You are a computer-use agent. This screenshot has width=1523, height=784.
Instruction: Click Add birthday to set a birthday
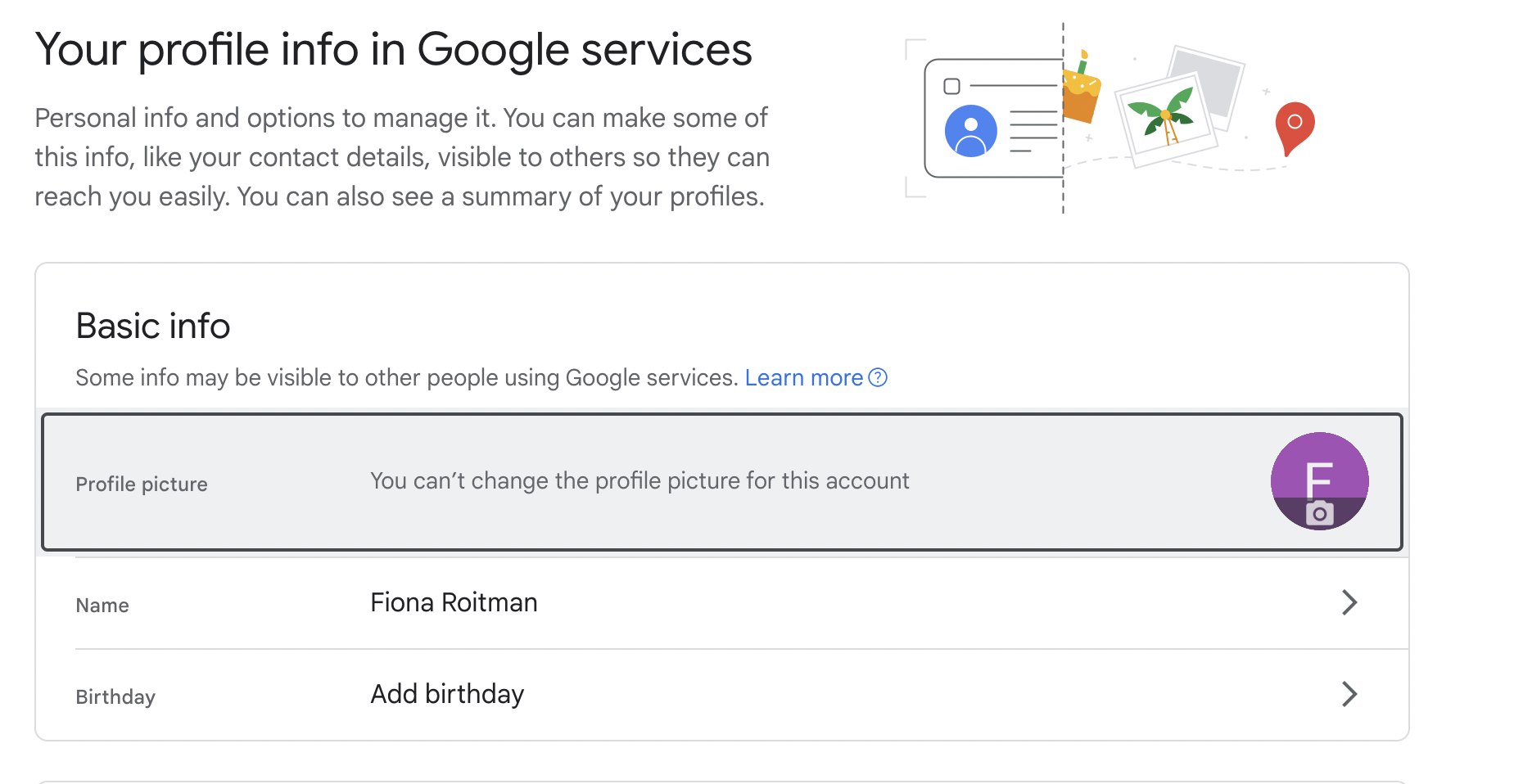click(447, 694)
